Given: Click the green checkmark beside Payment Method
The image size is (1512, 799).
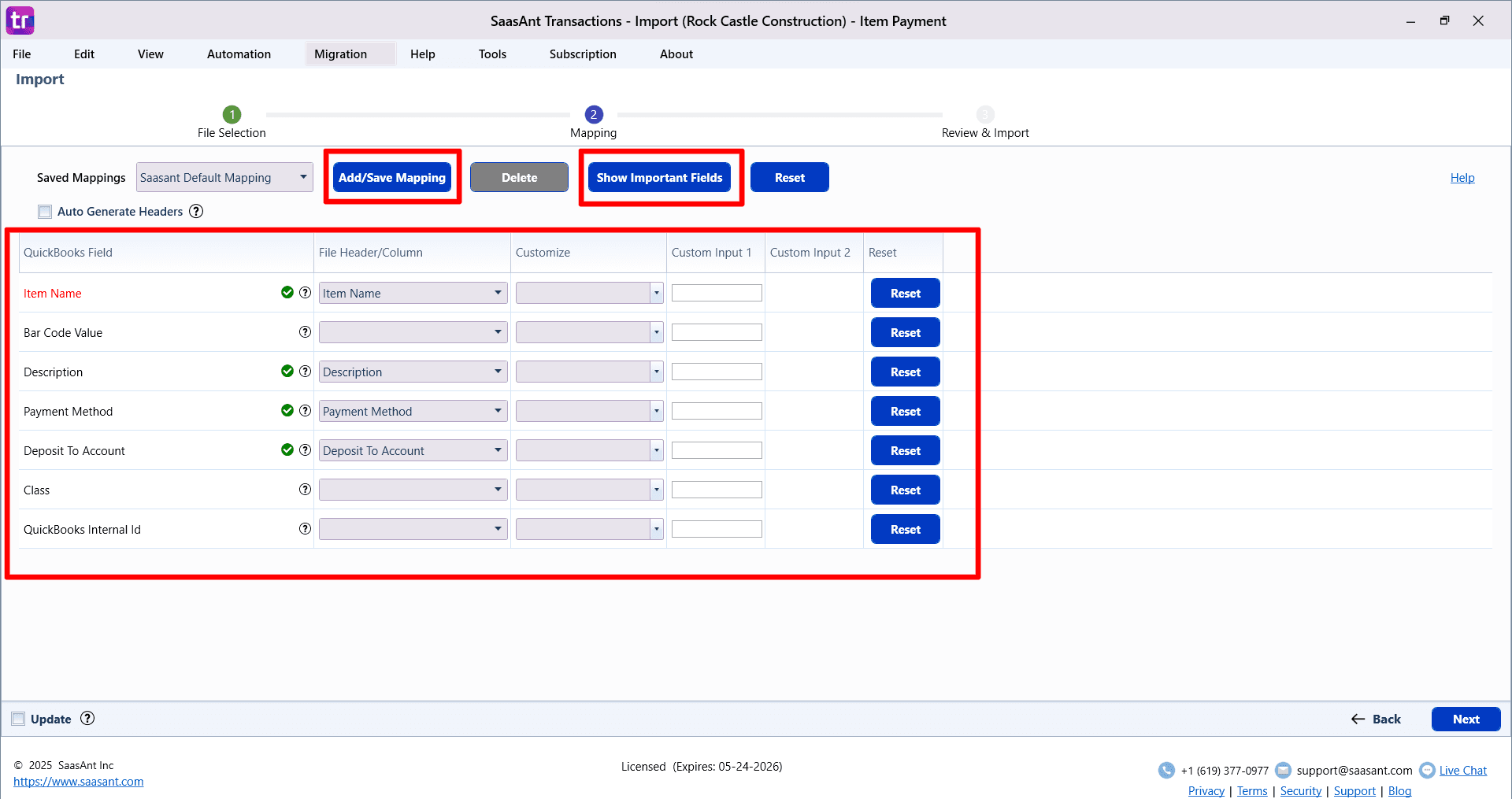Looking at the screenshot, I should pos(287,410).
